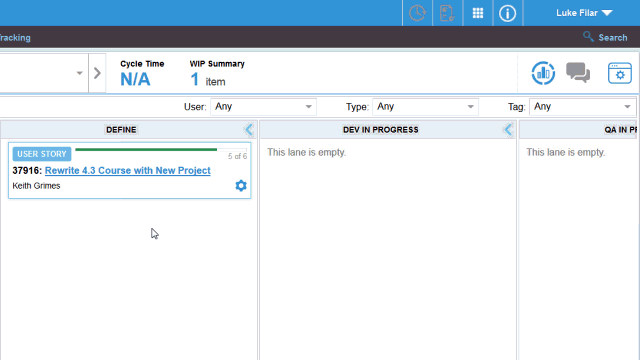This screenshot has height=360, width=640.
Task: Click the right chevron beside the selector
Action: [97, 73]
